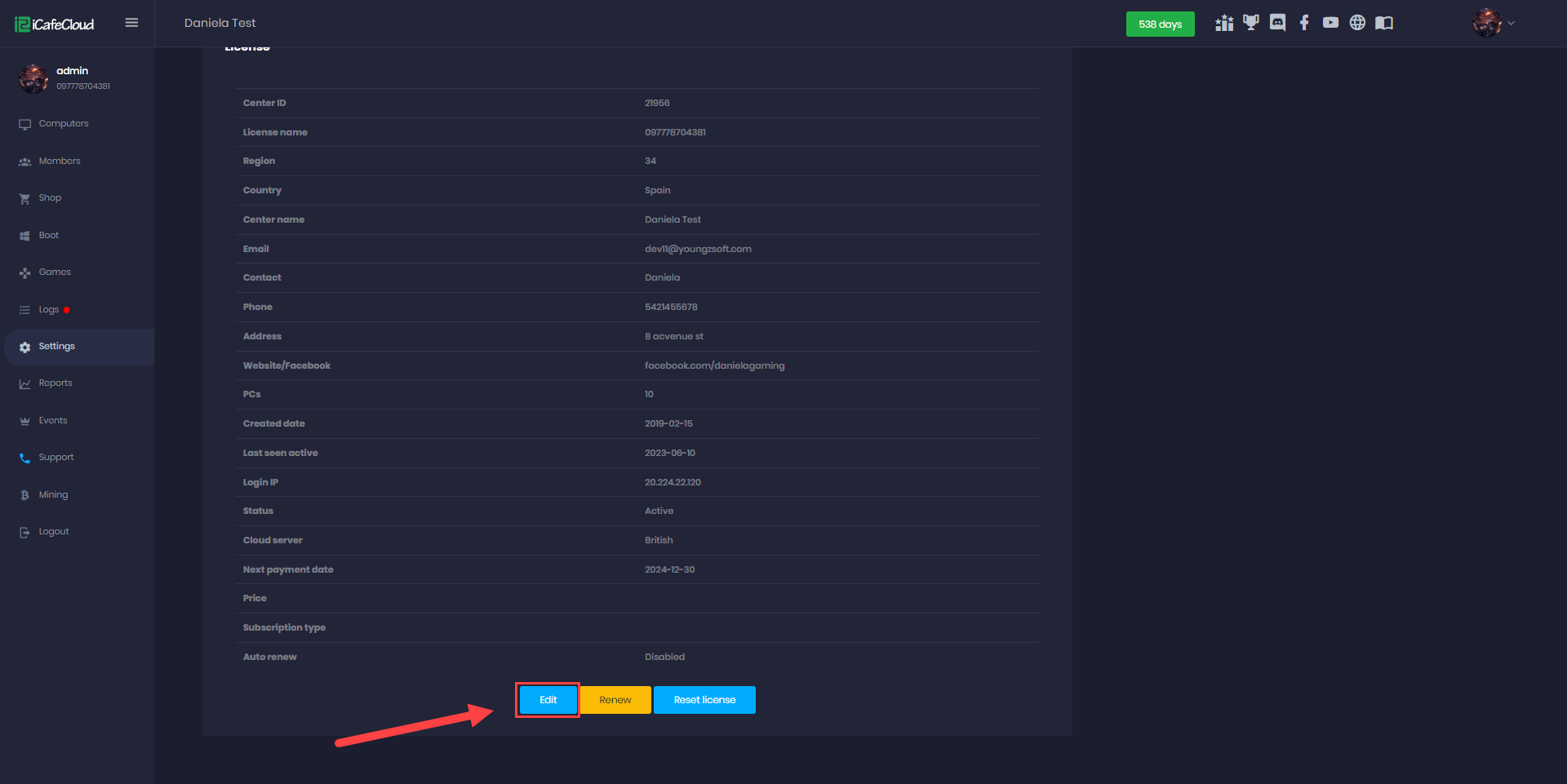Expand the user avatar dropdown arrow
Image resolution: width=1567 pixels, height=784 pixels.
[1511, 23]
